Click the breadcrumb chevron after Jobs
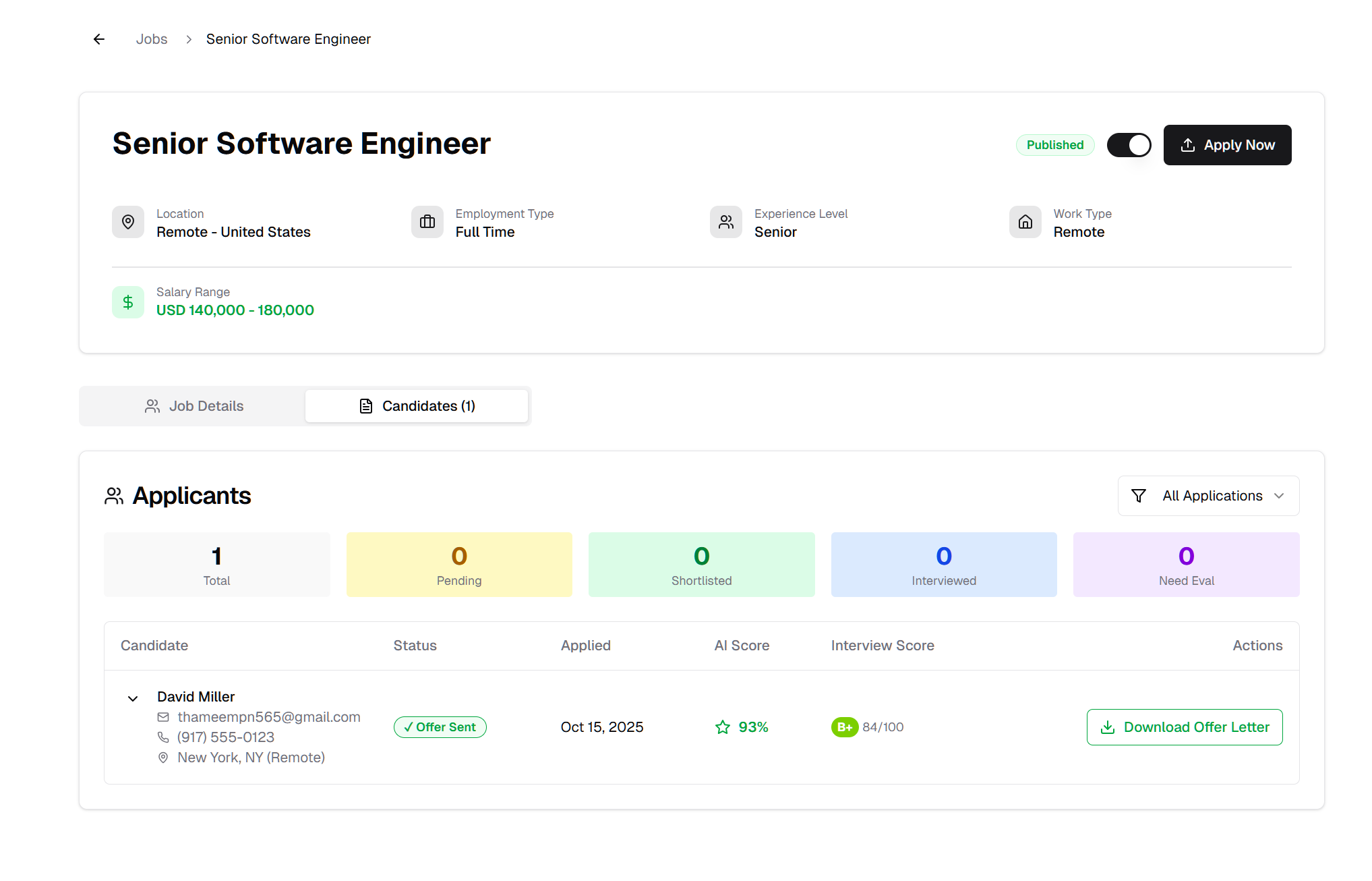The image size is (1372, 881). coord(189,39)
